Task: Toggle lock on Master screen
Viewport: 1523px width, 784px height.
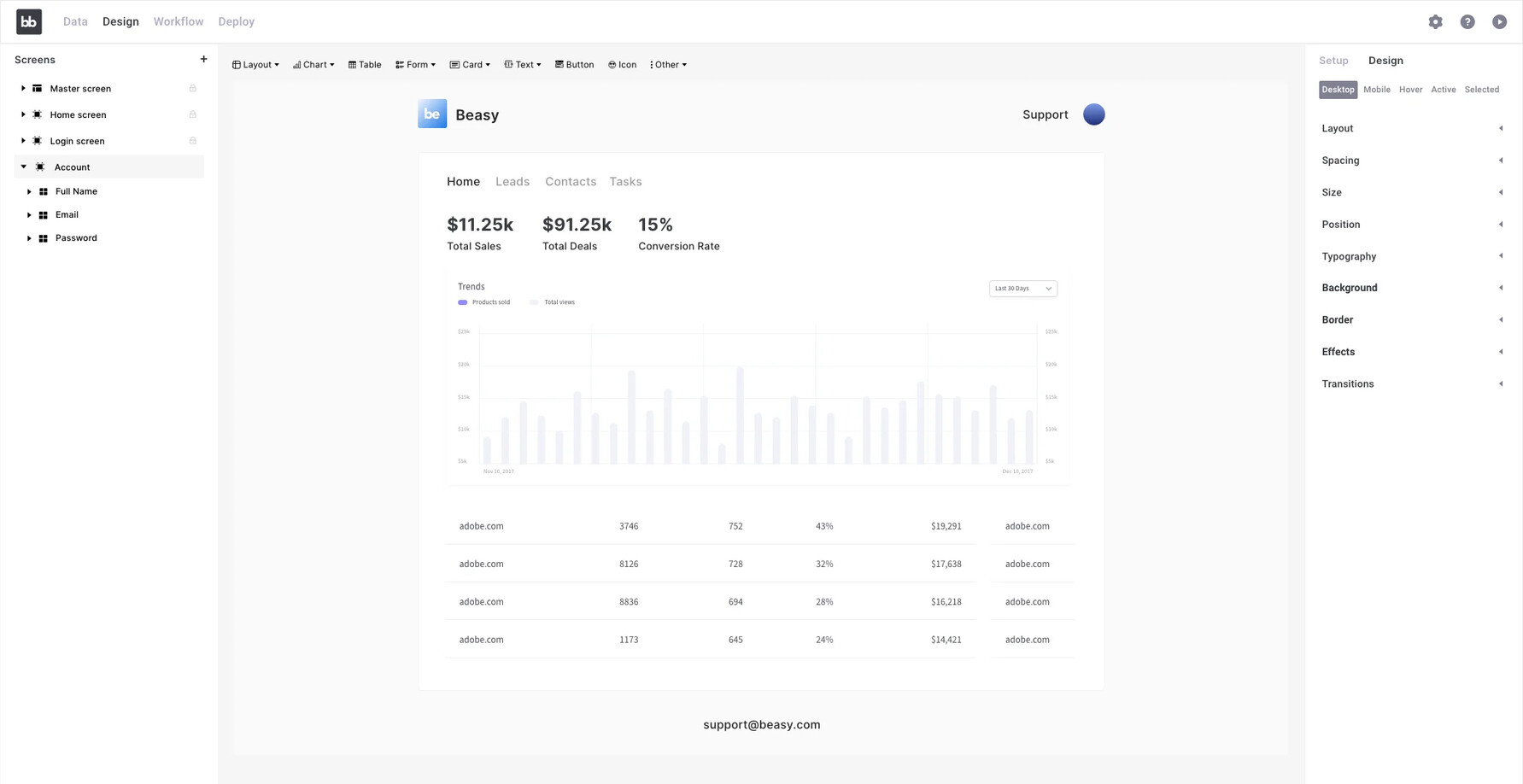Action: coord(193,89)
